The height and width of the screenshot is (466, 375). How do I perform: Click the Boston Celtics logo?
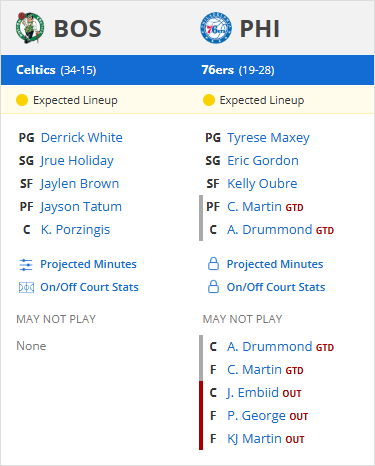[30, 28]
